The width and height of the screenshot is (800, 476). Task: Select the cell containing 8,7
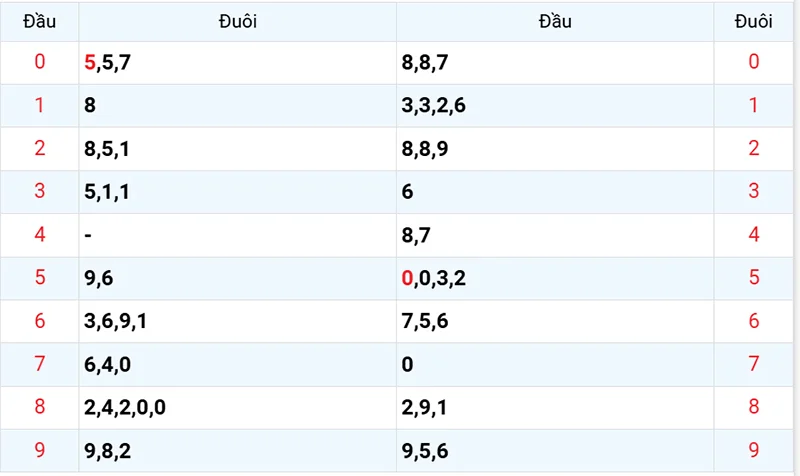point(555,235)
